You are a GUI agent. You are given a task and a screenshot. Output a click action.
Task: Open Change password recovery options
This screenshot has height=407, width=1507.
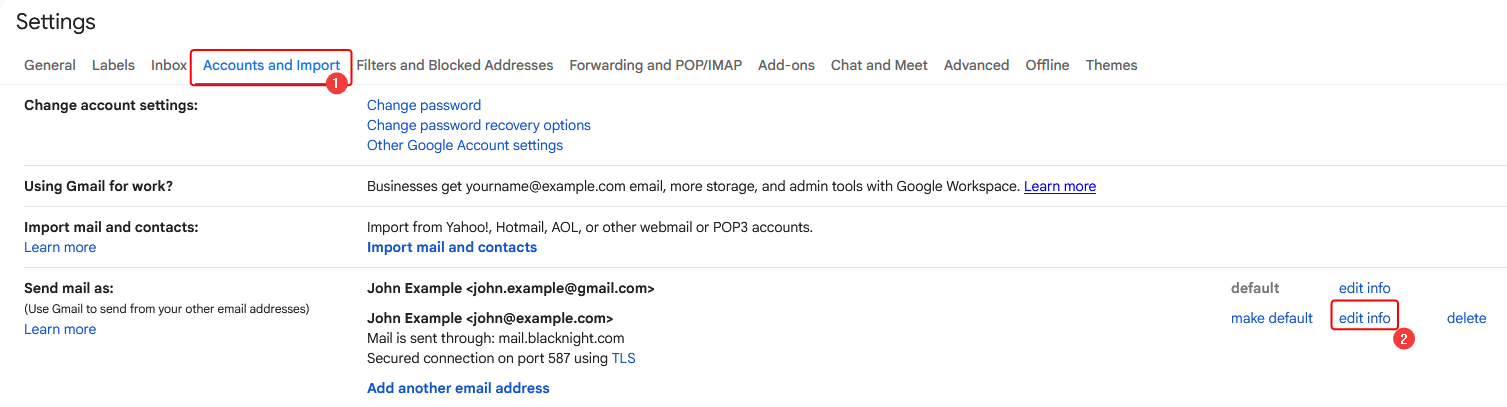[479, 125]
